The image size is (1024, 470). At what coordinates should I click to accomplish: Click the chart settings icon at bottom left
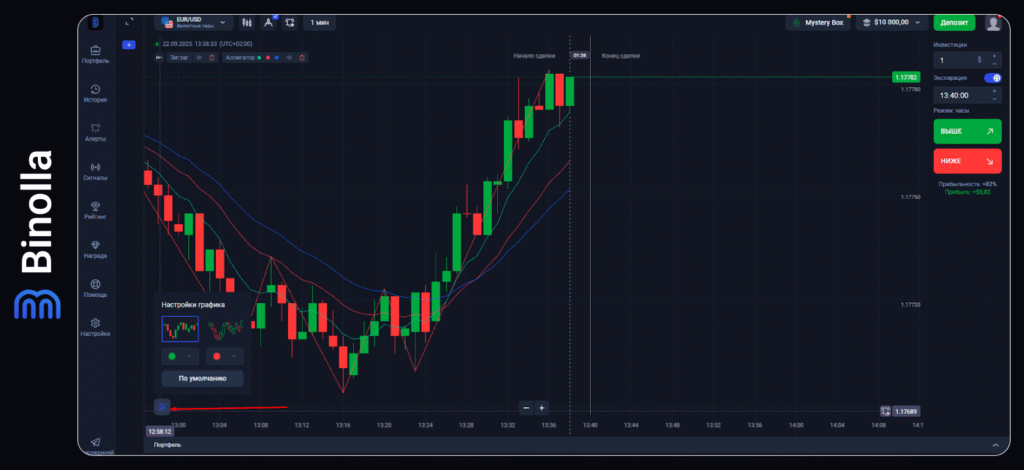point(162,407)
